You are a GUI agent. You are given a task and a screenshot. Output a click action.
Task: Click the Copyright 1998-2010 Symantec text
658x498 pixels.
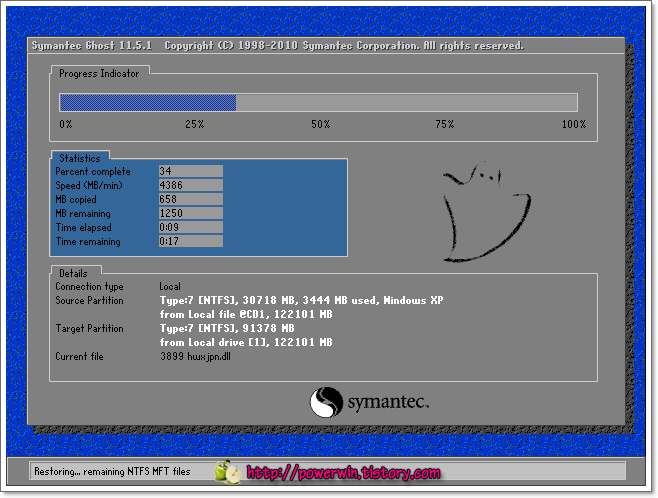pyautogui.click(x=344, y=45)
